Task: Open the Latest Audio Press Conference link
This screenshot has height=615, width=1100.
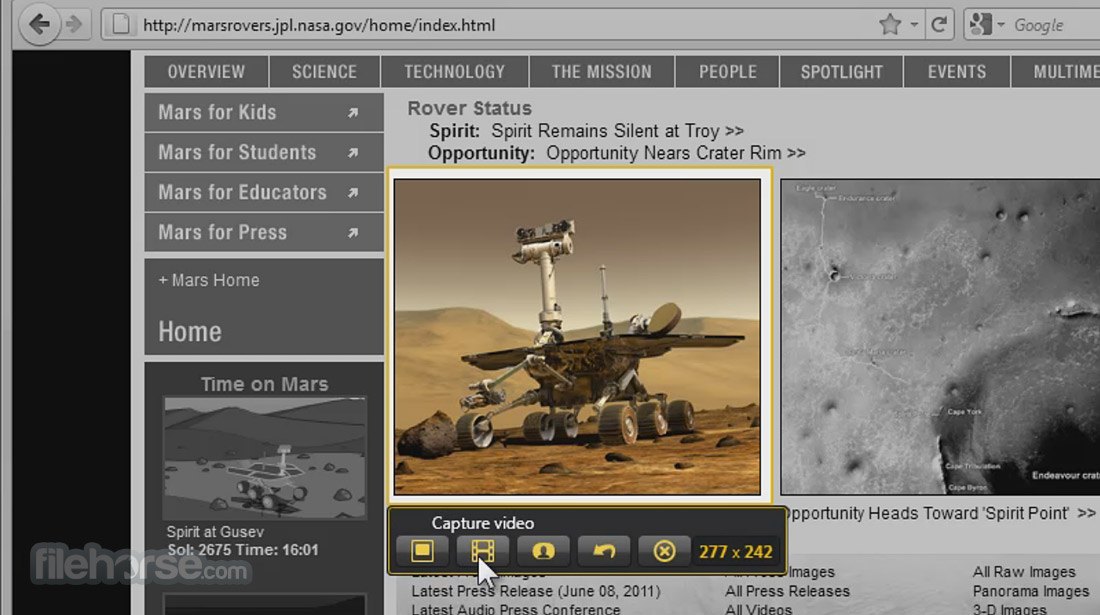Action: tap(516, 609)
